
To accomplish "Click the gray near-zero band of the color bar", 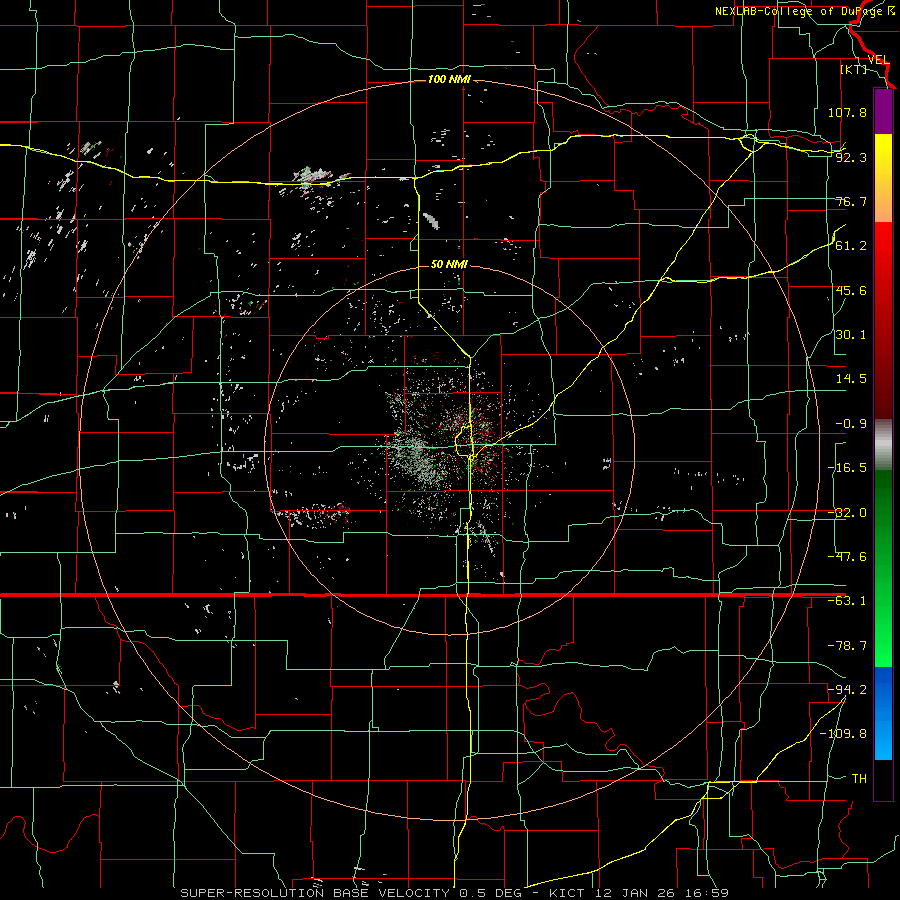I will coord(883,445).
